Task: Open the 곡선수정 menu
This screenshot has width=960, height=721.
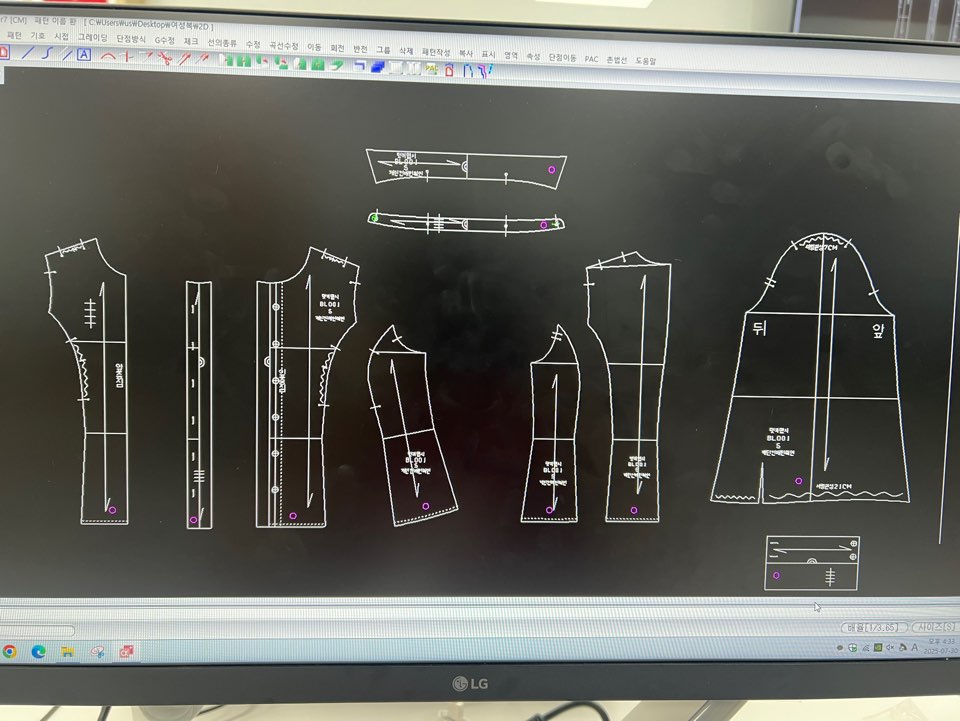Action: pos(284,45)
